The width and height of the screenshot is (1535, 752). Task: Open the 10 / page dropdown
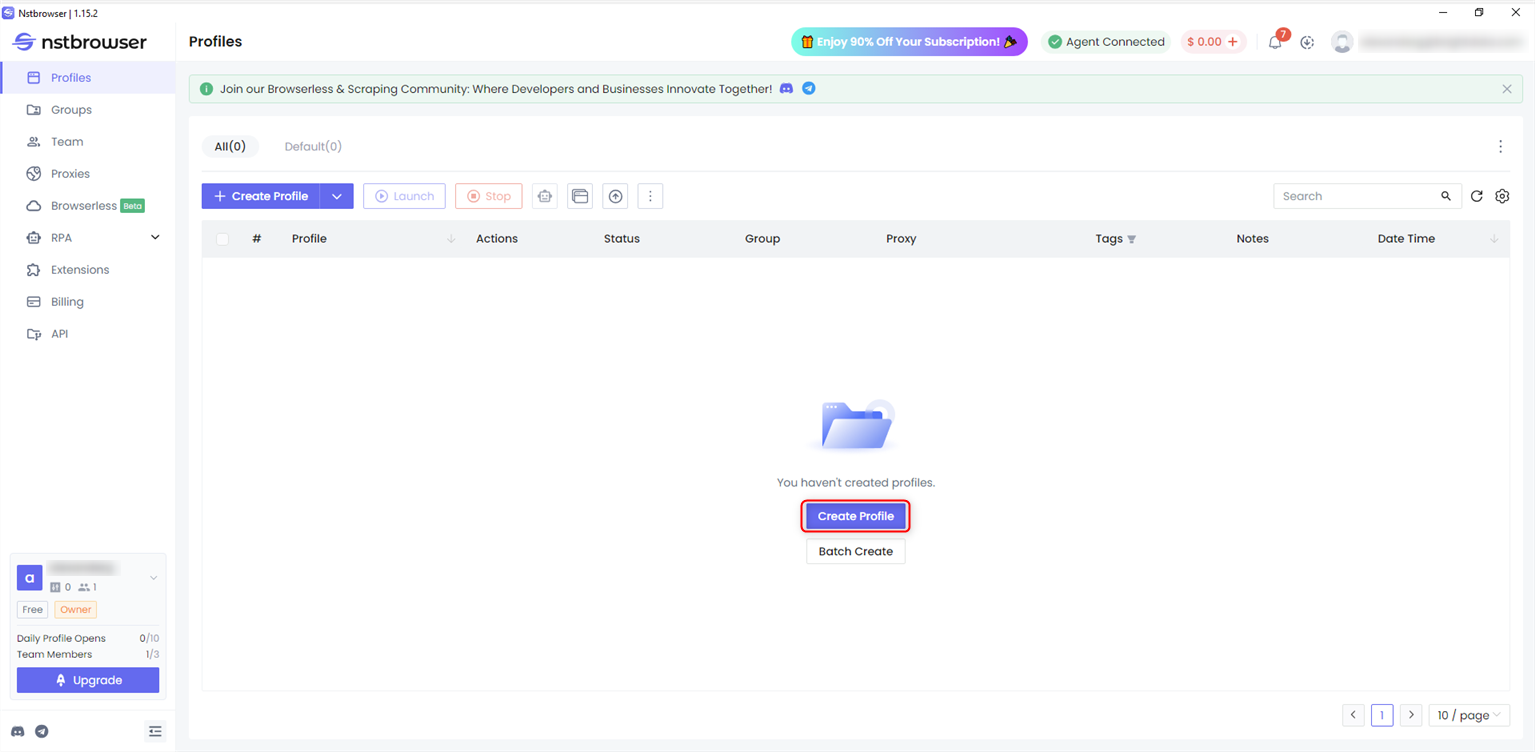(x=1469, y=715)
